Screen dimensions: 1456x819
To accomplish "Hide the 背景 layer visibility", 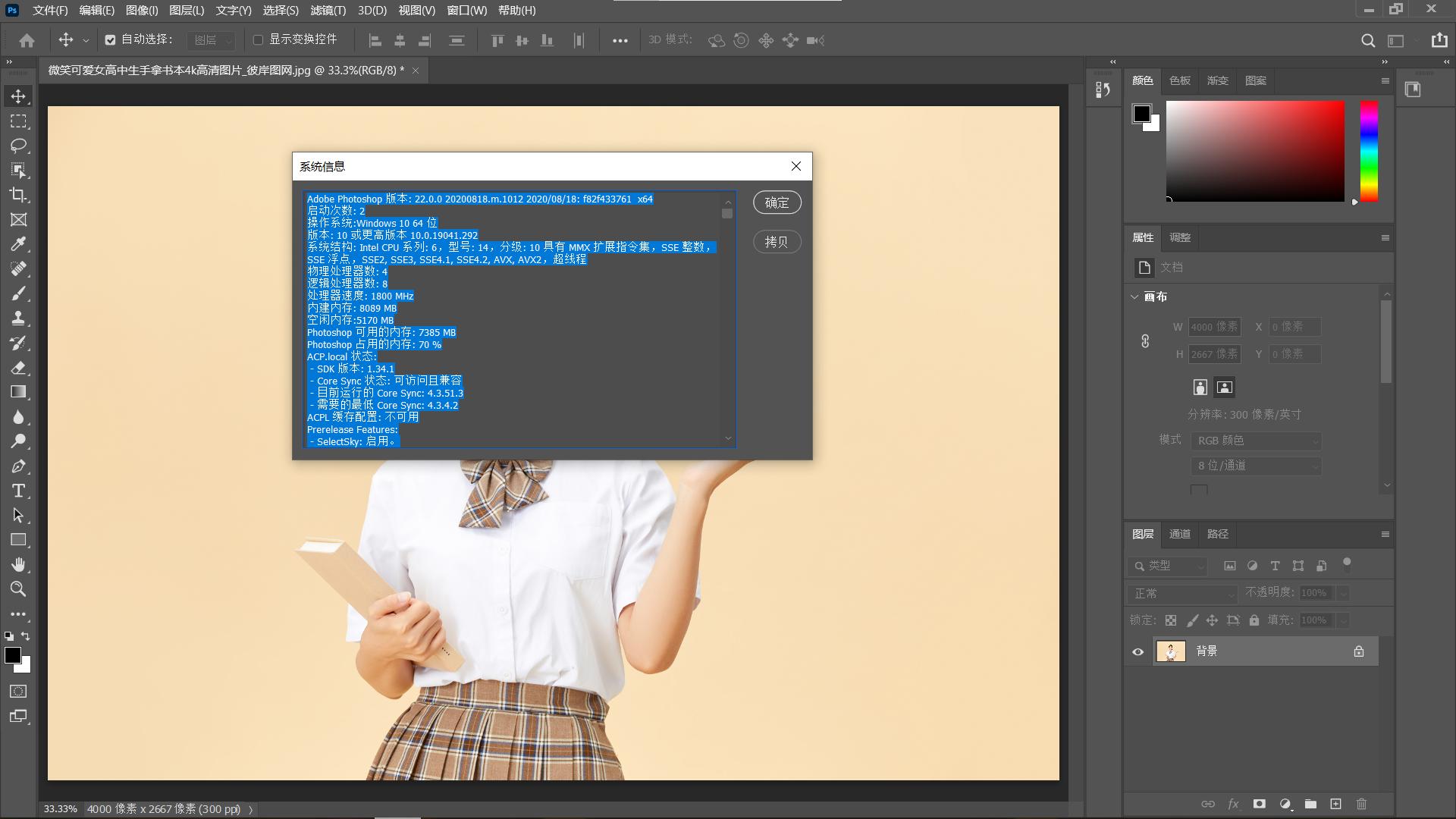I will click(1137, 651).
